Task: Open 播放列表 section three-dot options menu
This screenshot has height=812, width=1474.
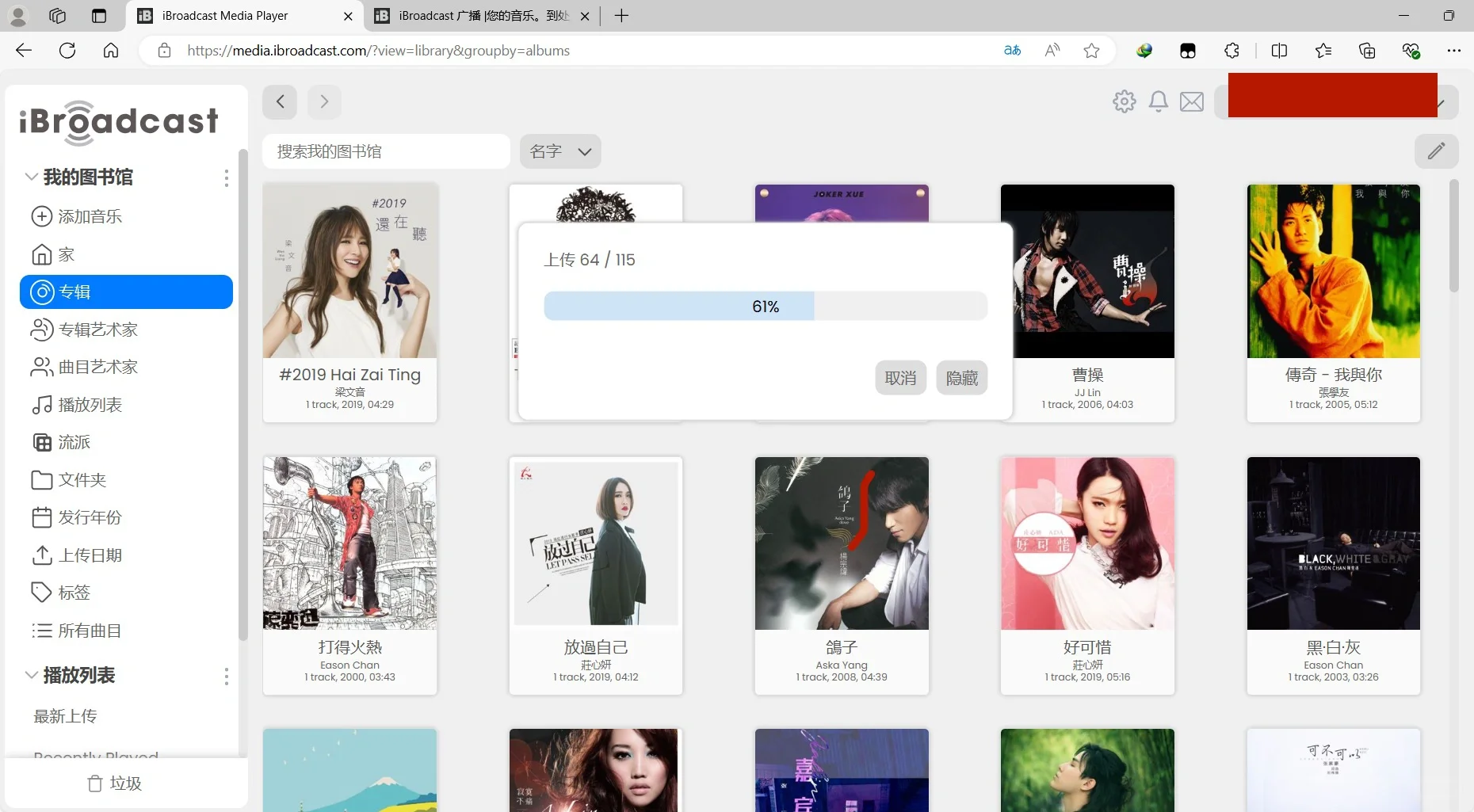Action: [227, 677]
